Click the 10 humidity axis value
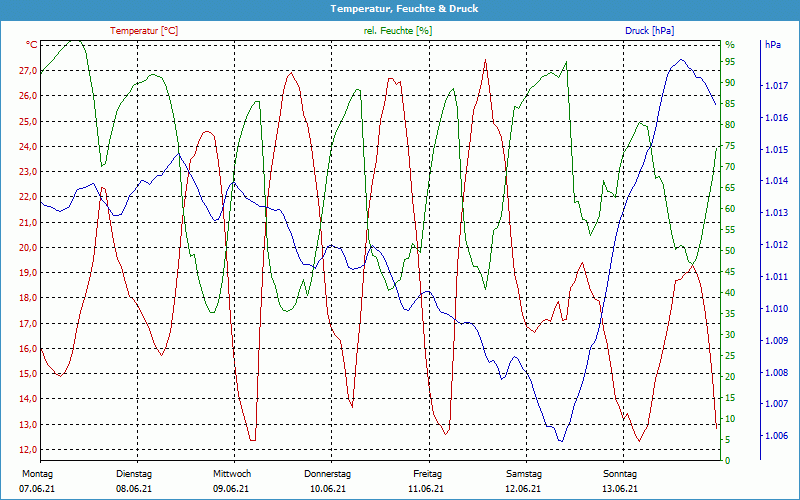 click(730, 418)
